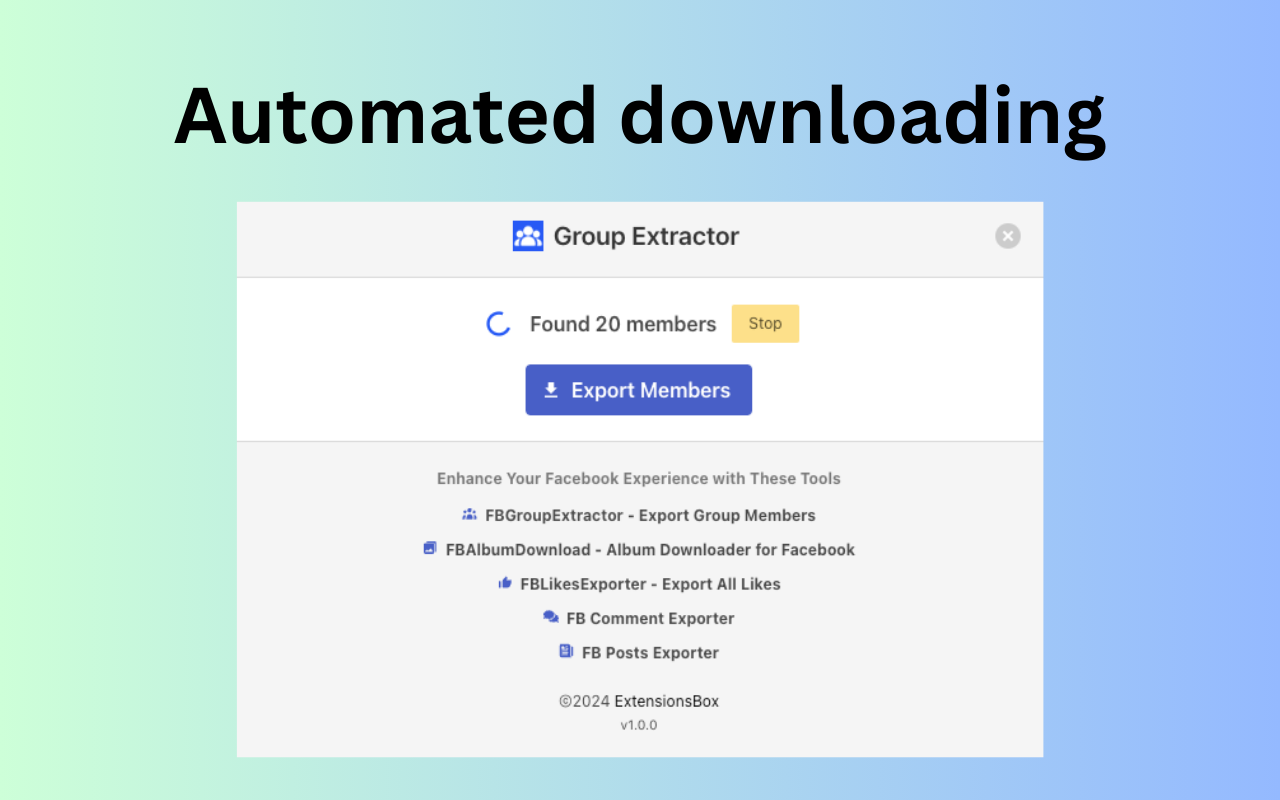1280x800 pixels.
Task: Close the Group Extractor popup
Action: click(1007, 236)
